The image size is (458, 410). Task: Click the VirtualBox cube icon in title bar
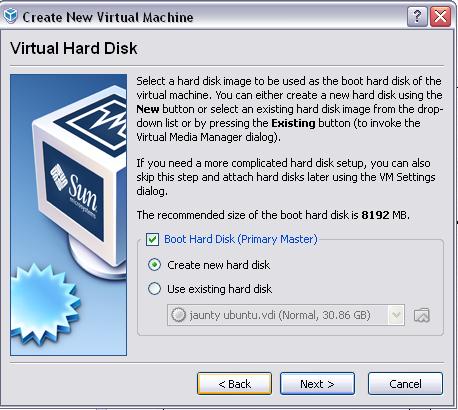10,16
